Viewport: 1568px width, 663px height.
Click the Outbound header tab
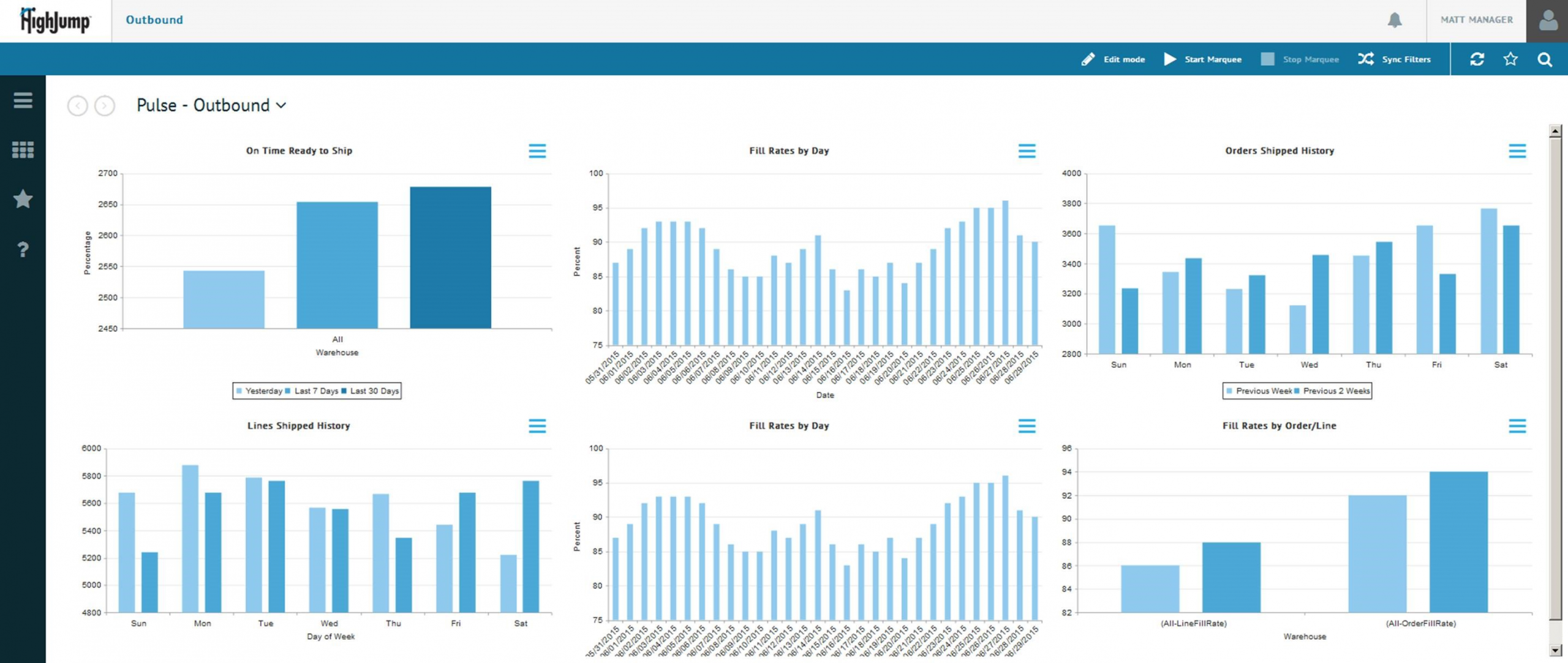(x=154, y=20)
